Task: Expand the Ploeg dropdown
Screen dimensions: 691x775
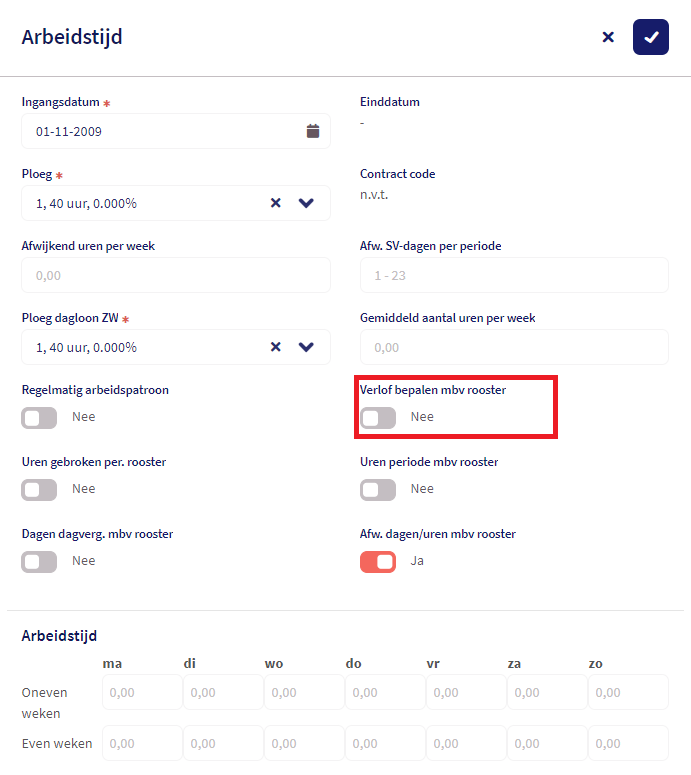Action: [x=306, y=203]
